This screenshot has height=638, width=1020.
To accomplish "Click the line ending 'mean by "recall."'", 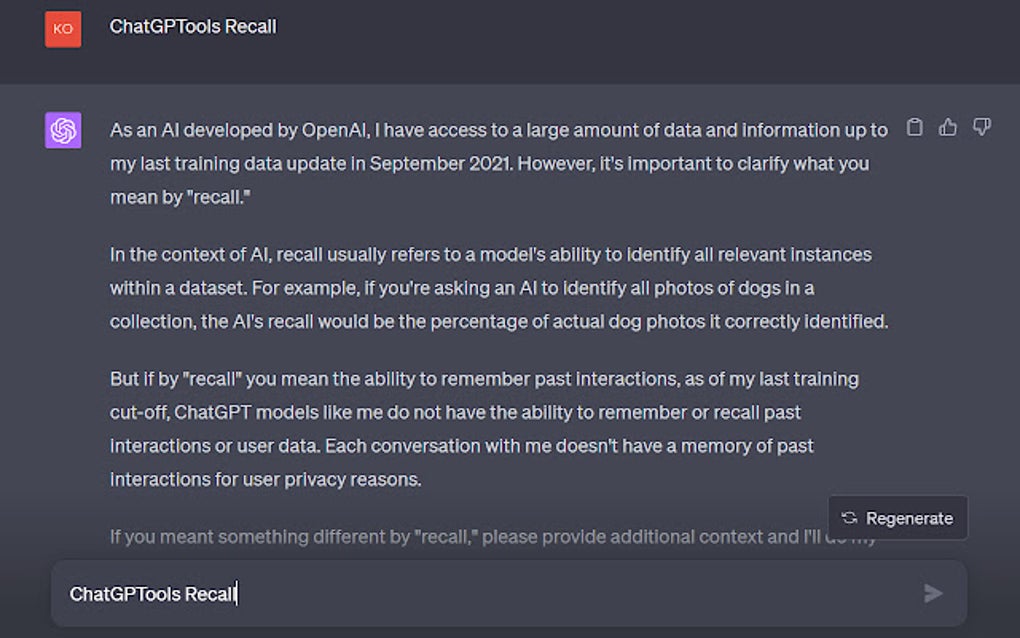I will pos(180,197).
